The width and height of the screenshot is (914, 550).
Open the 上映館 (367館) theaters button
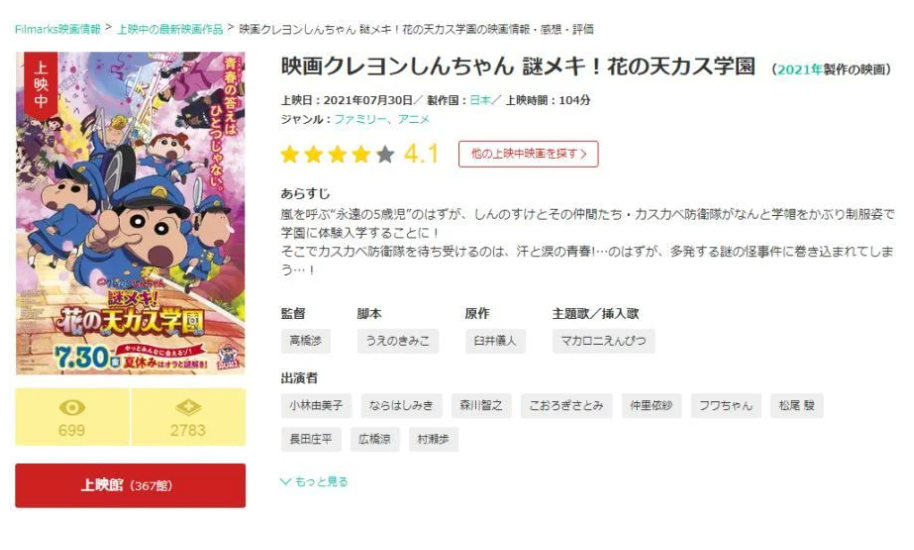(x=131, y=485)
